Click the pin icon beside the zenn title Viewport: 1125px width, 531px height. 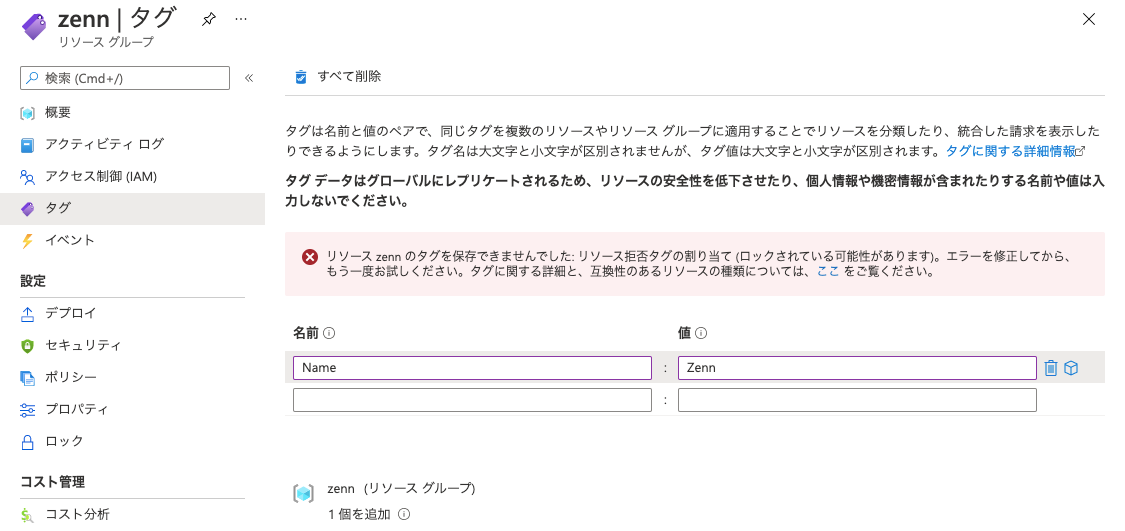point(208,19)
